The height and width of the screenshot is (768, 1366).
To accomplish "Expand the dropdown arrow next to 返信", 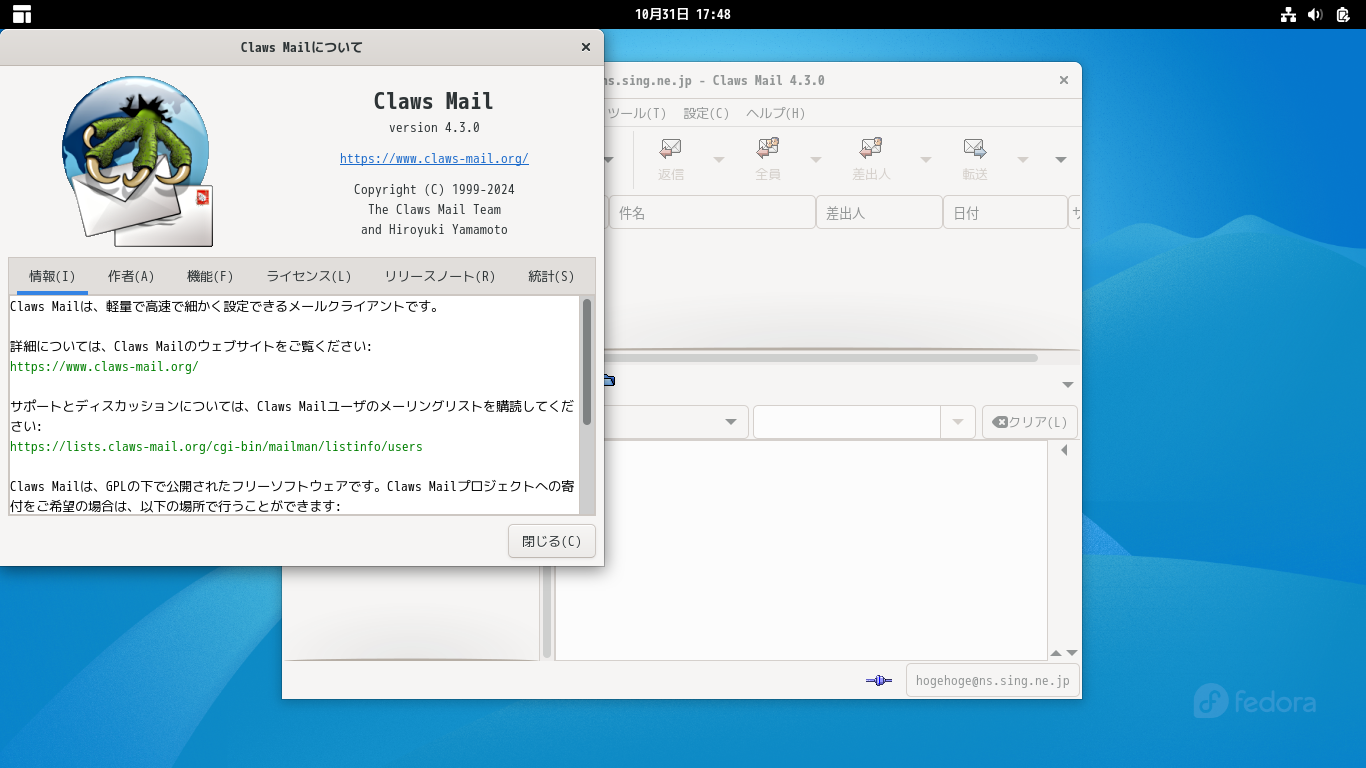I will point(719,160).
